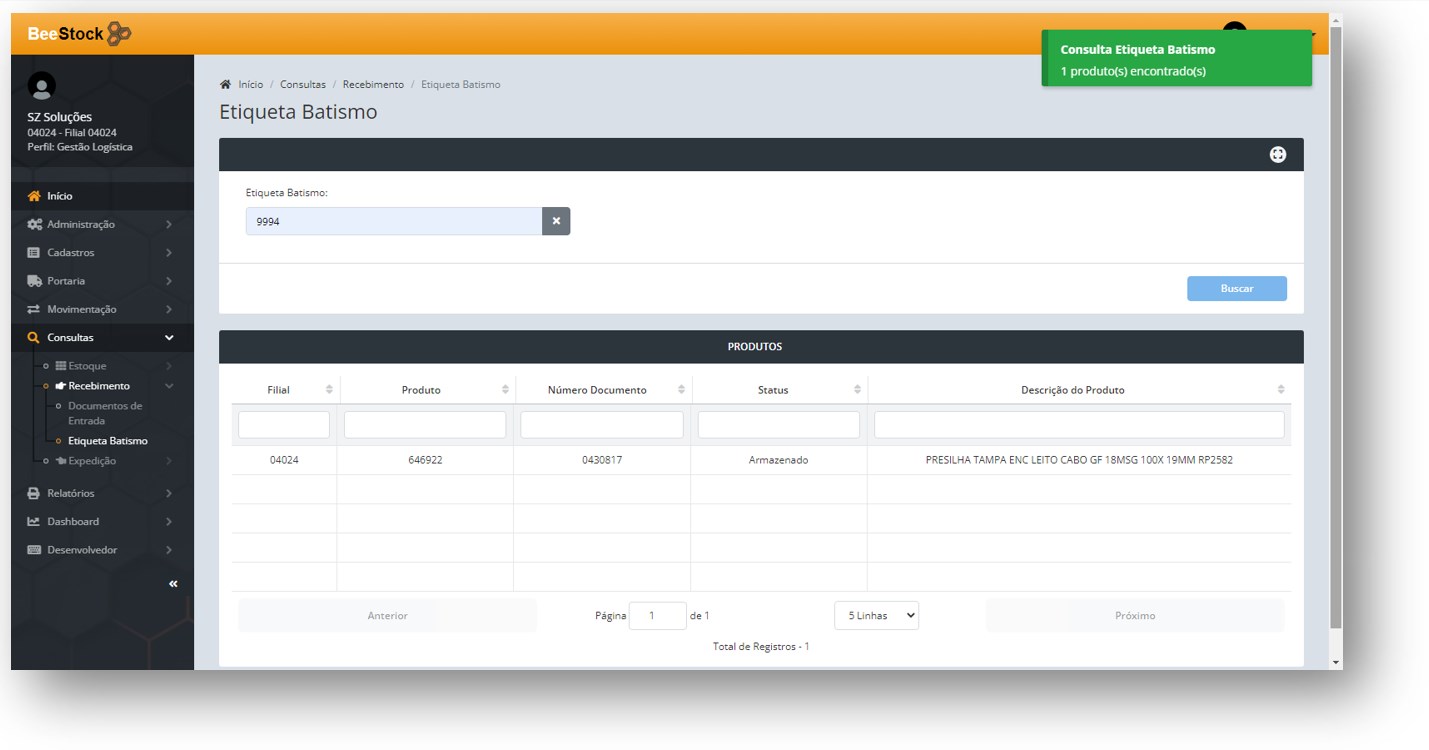Click the user avatar in sidebar
The image size is (1429, 750).
(x=42, y=87)
